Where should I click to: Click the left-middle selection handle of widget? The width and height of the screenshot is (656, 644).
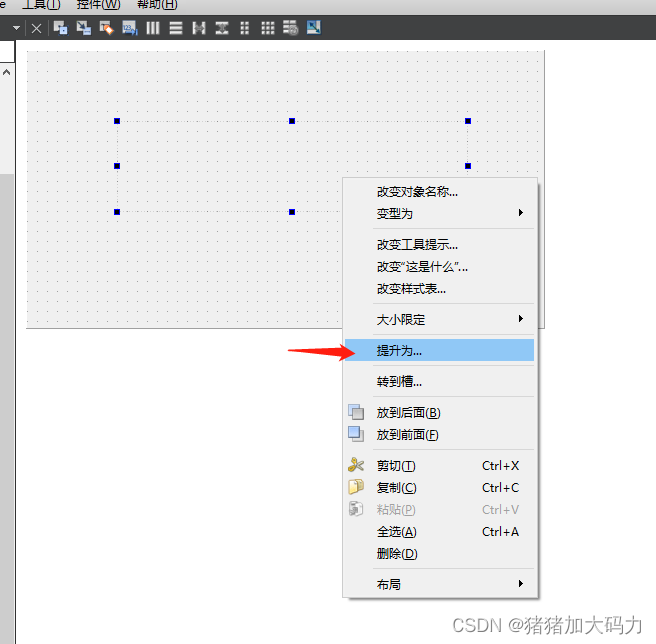point(117,166)
